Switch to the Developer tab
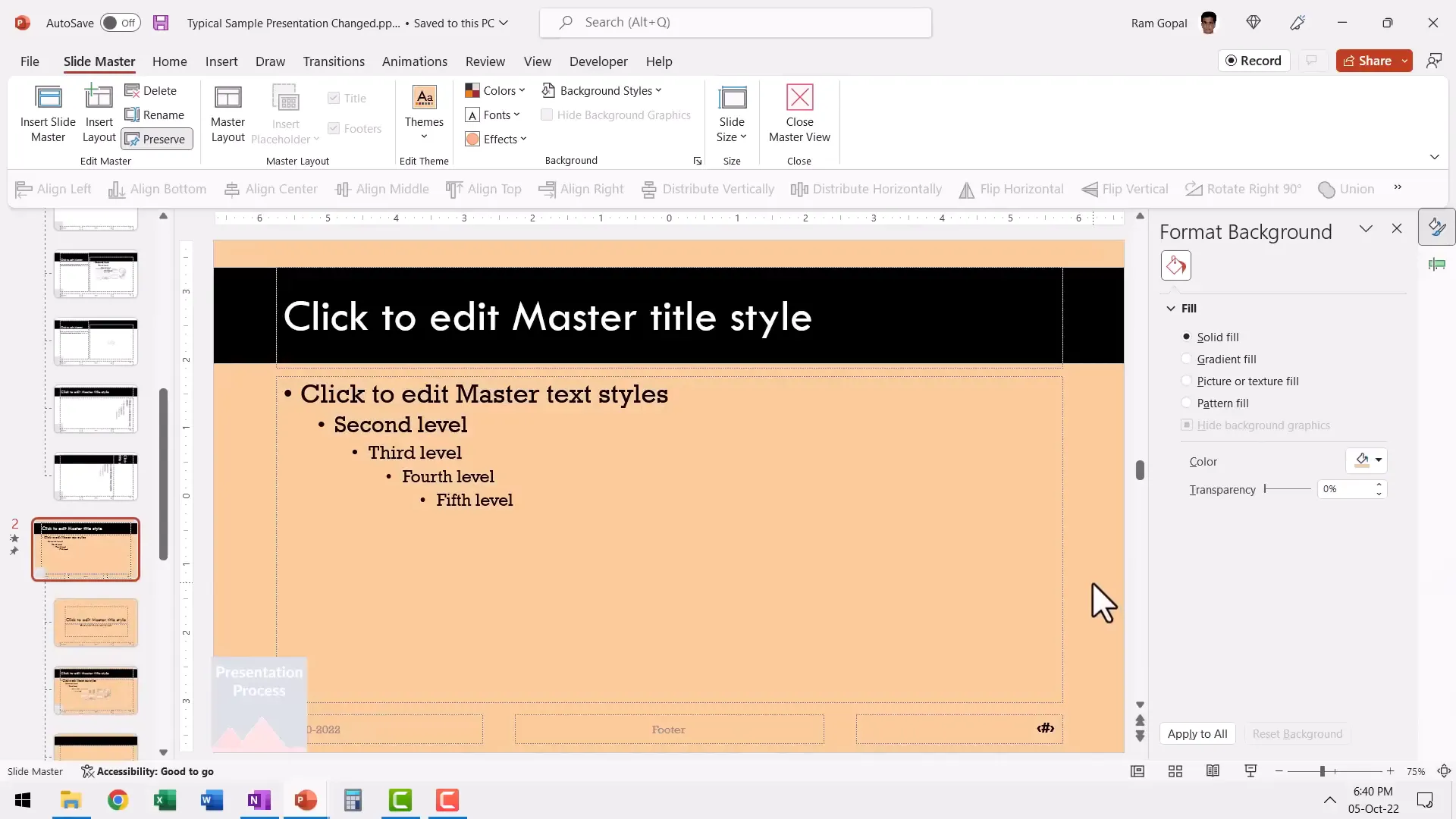1456x819 pixels. [x=598, y=61]
